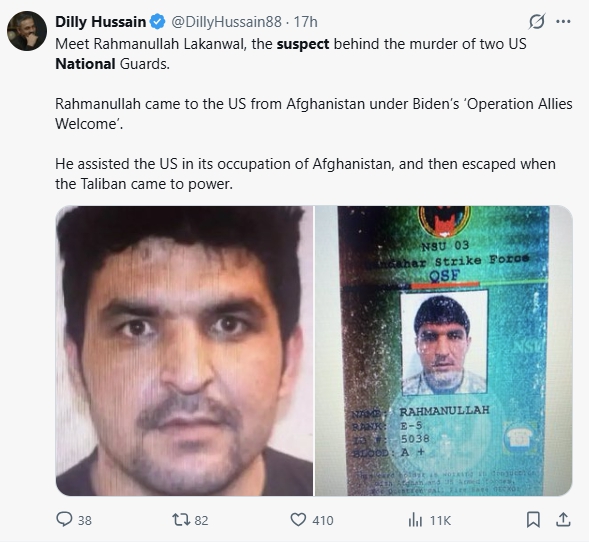Repost using the retweet icon
Image resolution: width=589 pixels, height=546 pixels.
tap(181, 520)
